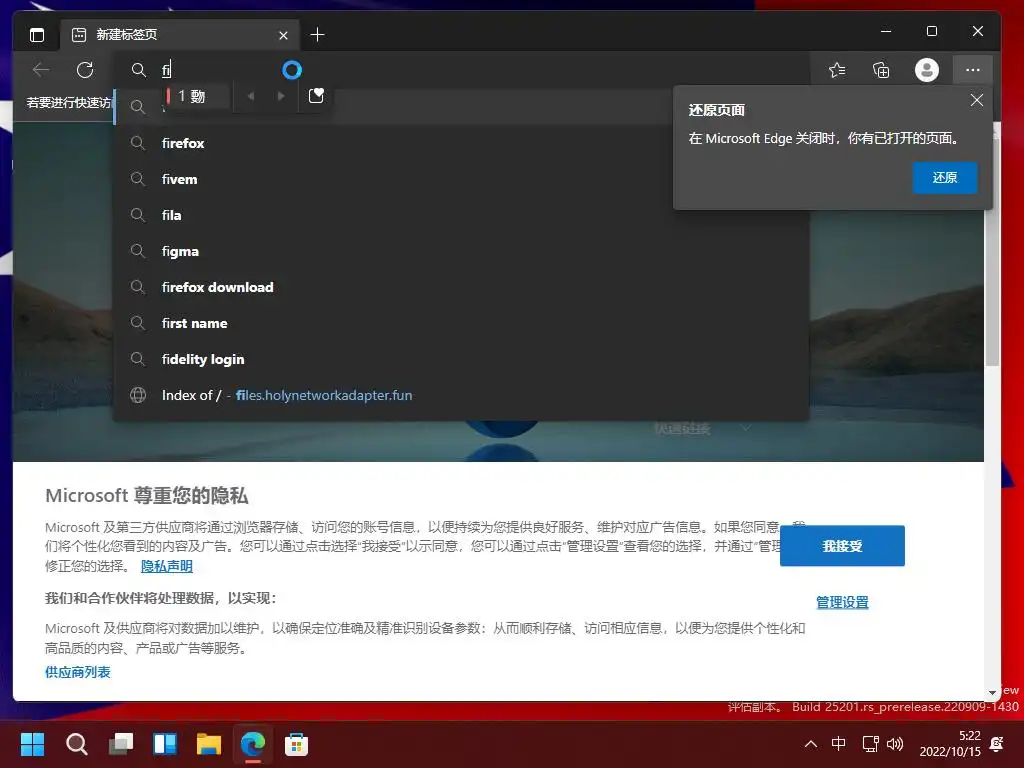Open Settings and more menu
1024x768 pixels.
tap(972, 70)
